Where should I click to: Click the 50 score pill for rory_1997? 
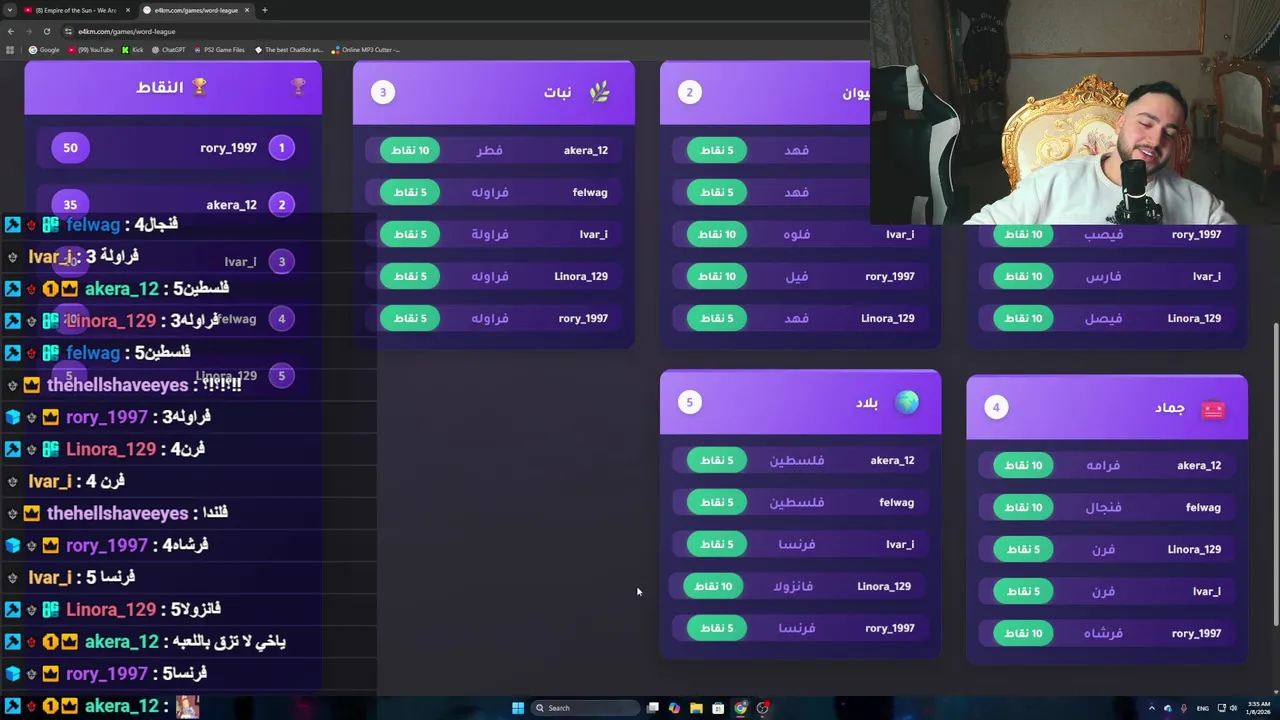coord(70,148)
